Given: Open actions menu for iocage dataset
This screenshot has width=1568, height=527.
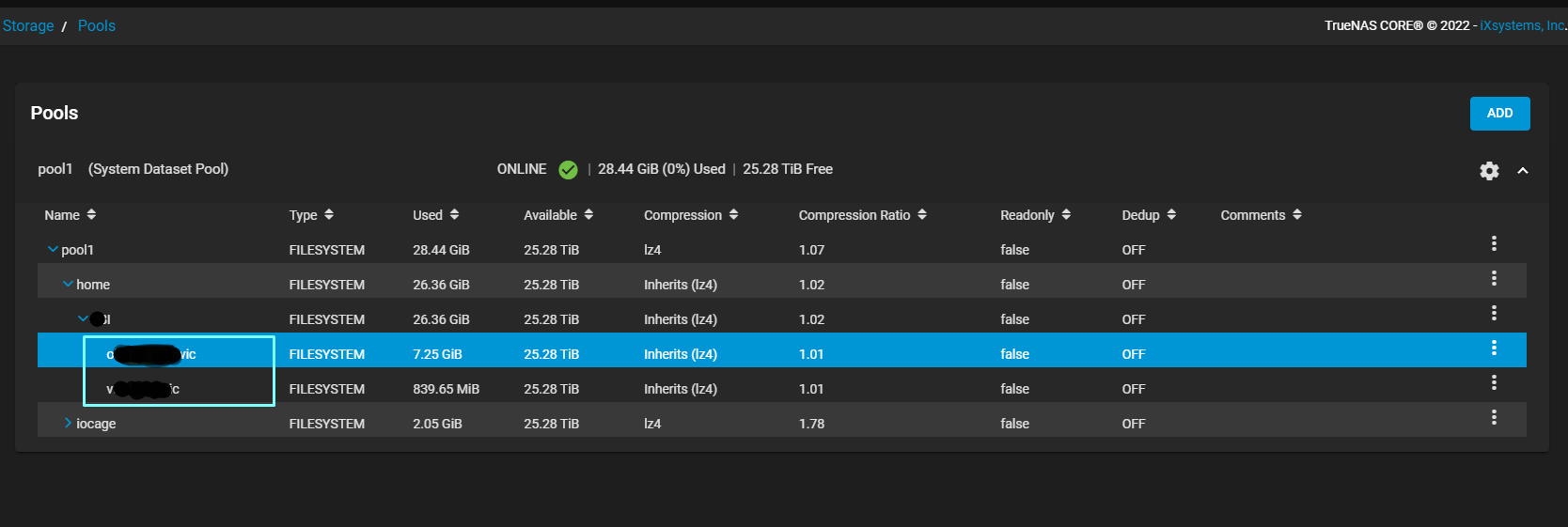Looking at the screenshot, I should click(x=1494, y=418).
